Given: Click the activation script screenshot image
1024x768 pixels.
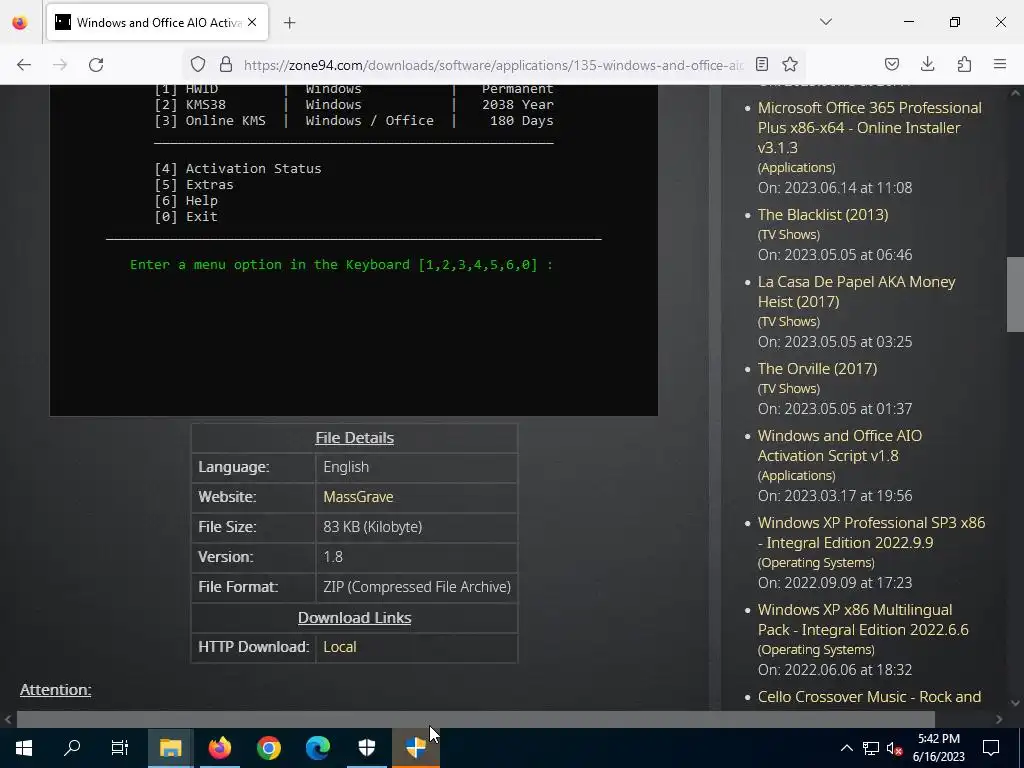Looking at the screenshot, I should point(353,250).
